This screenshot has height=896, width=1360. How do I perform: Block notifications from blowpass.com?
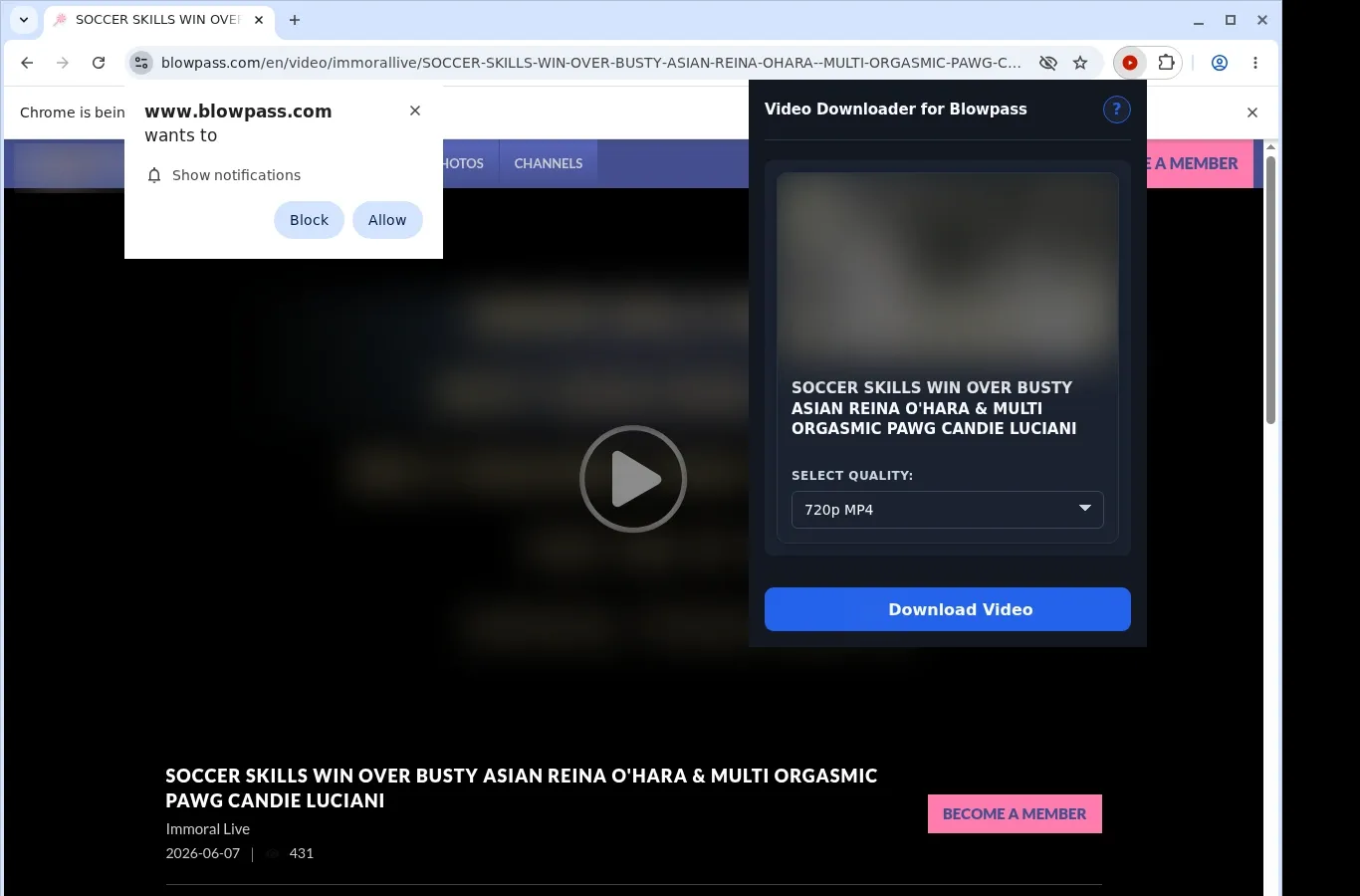[x=309, y=220]
